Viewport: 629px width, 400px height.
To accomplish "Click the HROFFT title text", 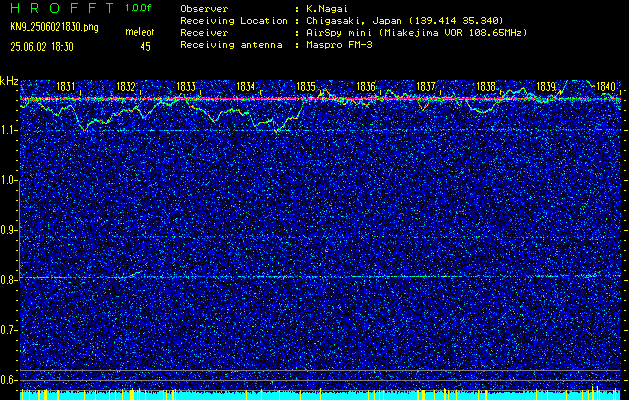I will tap(62, 8).
